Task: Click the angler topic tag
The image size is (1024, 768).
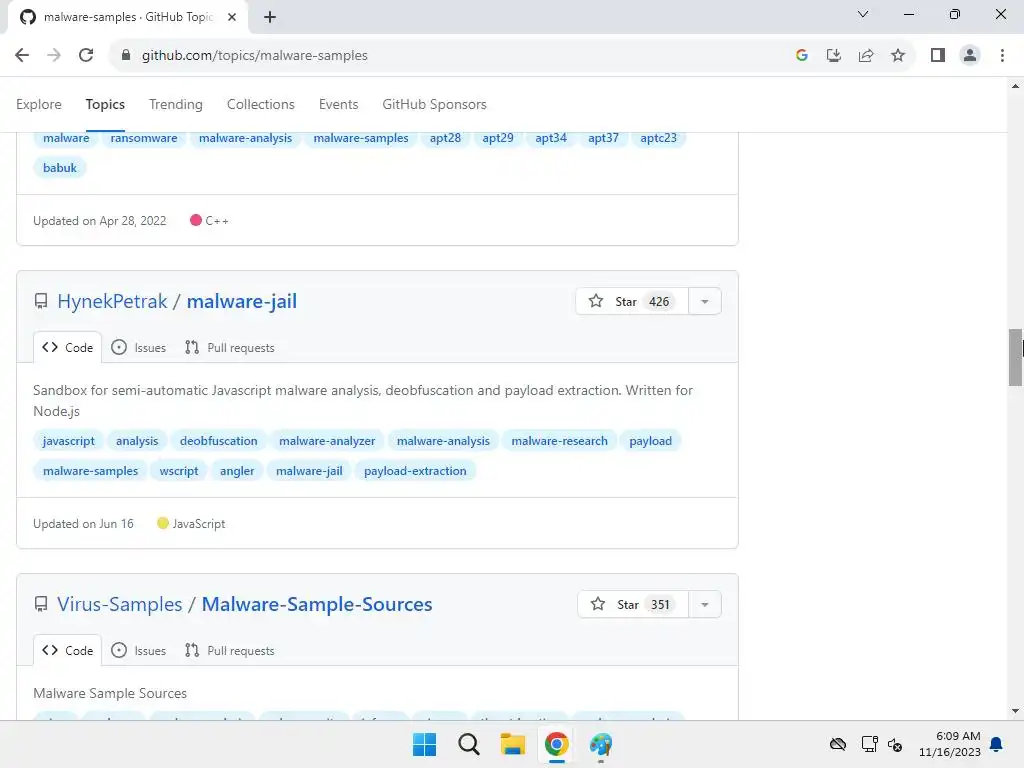Action: pyautogui.click(x=237, y=471)
